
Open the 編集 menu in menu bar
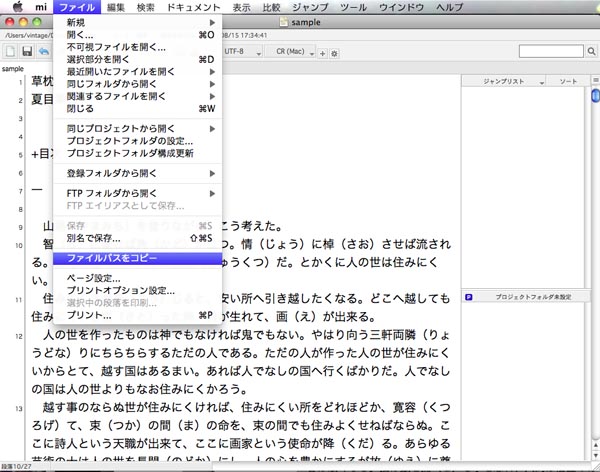(116, 7)
